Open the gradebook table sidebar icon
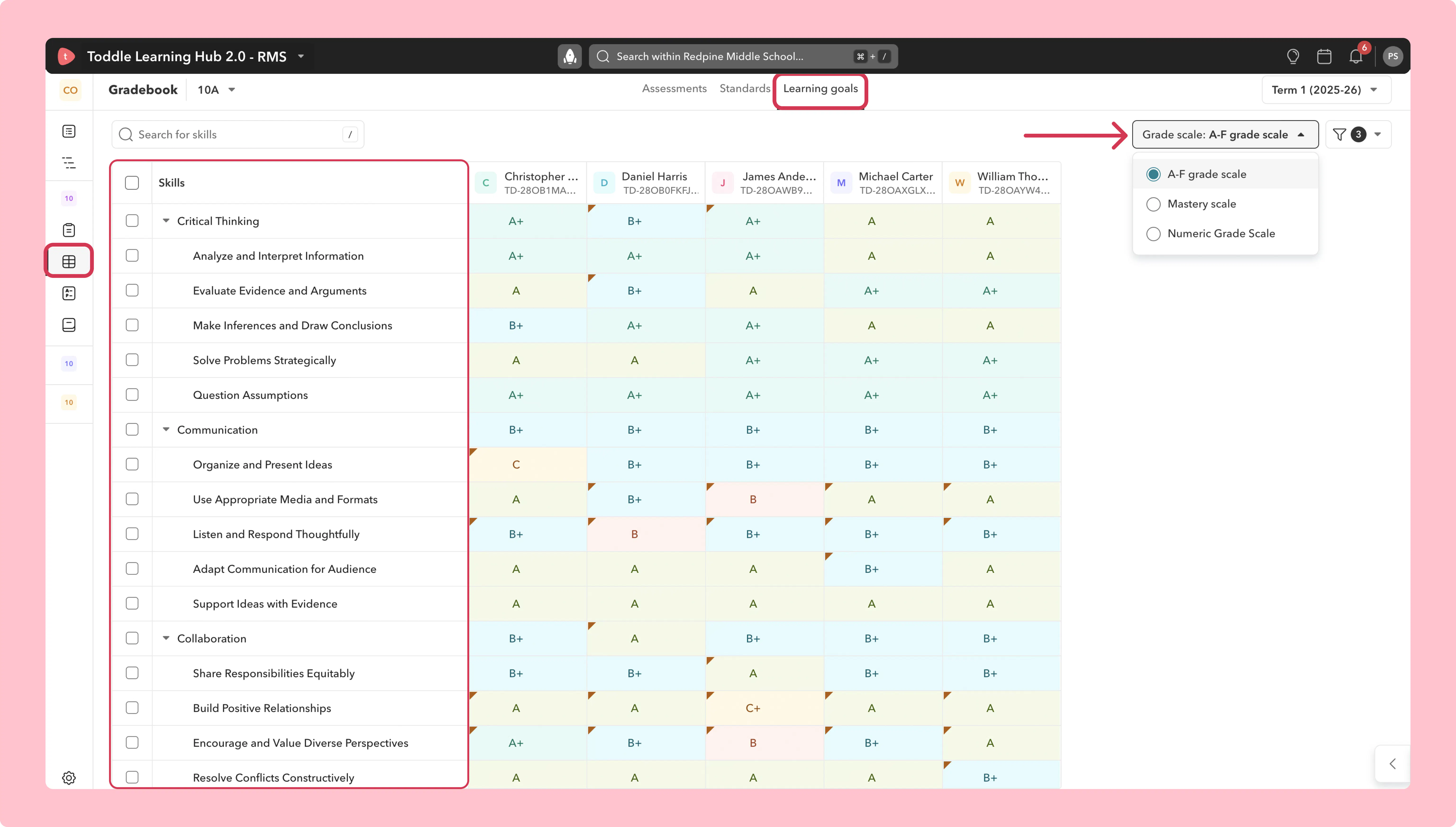 coord(69,261)
